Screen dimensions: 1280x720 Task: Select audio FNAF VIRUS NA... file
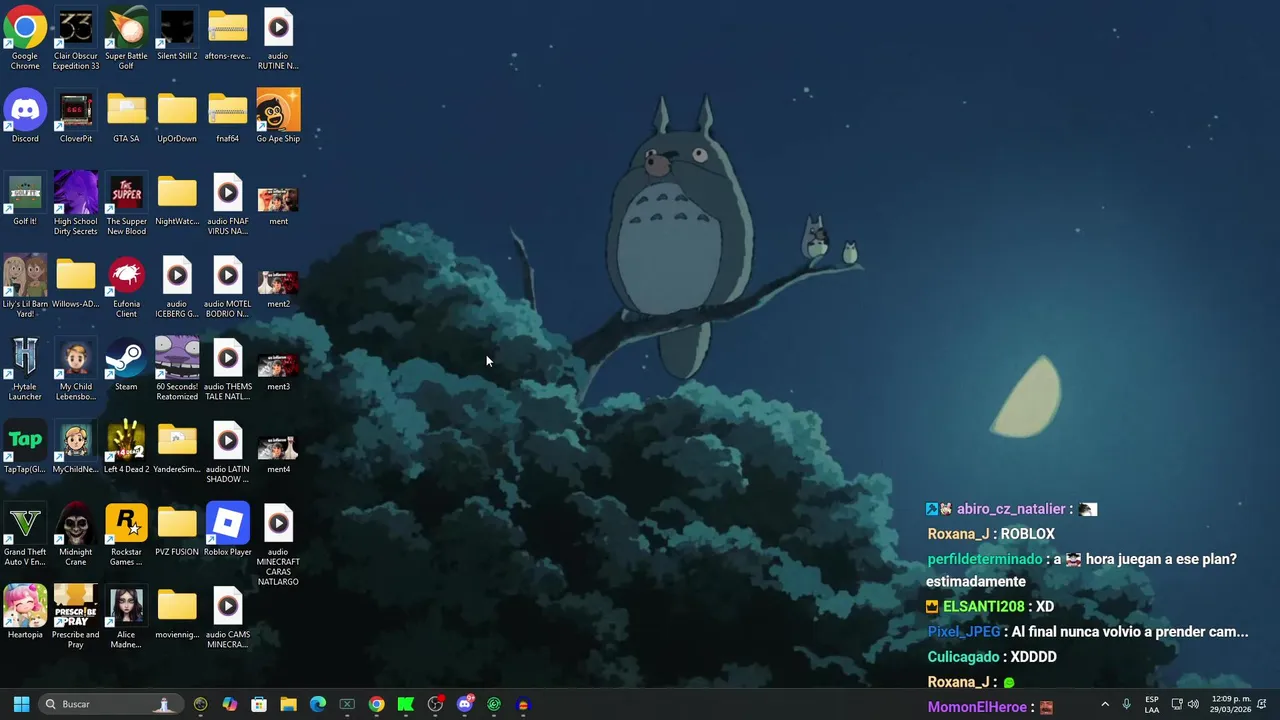pos(227,204)
